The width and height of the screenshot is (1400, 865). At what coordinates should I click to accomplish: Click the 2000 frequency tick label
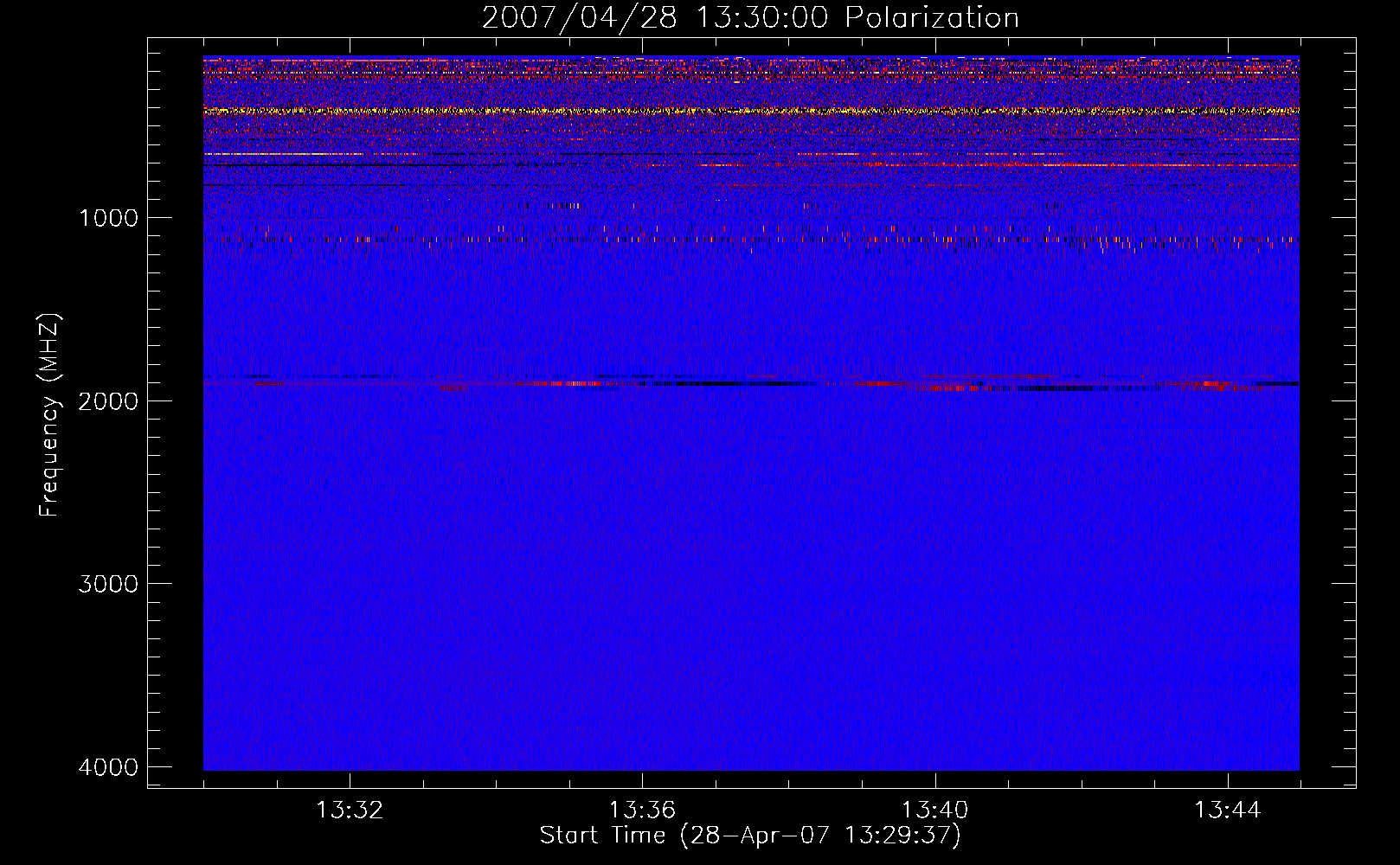point(108,400)
